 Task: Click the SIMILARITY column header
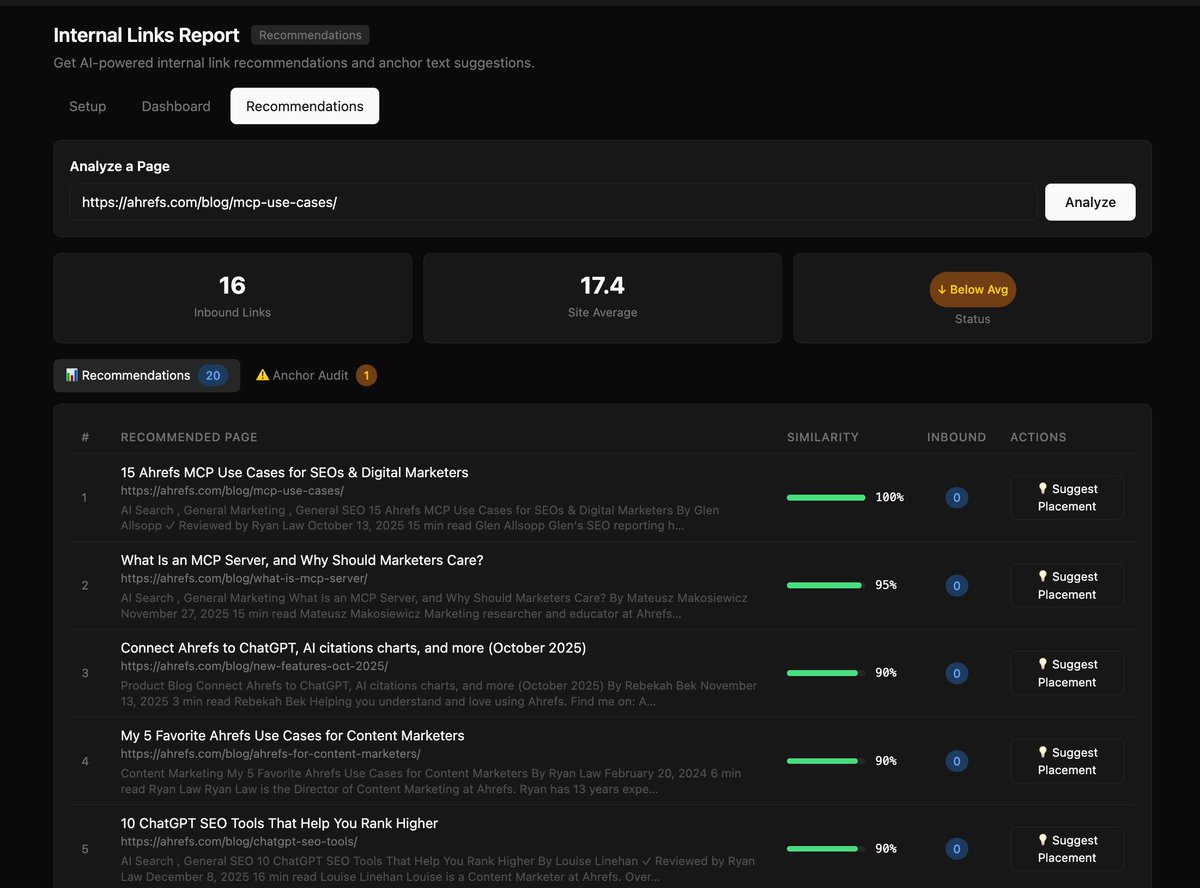823,437
